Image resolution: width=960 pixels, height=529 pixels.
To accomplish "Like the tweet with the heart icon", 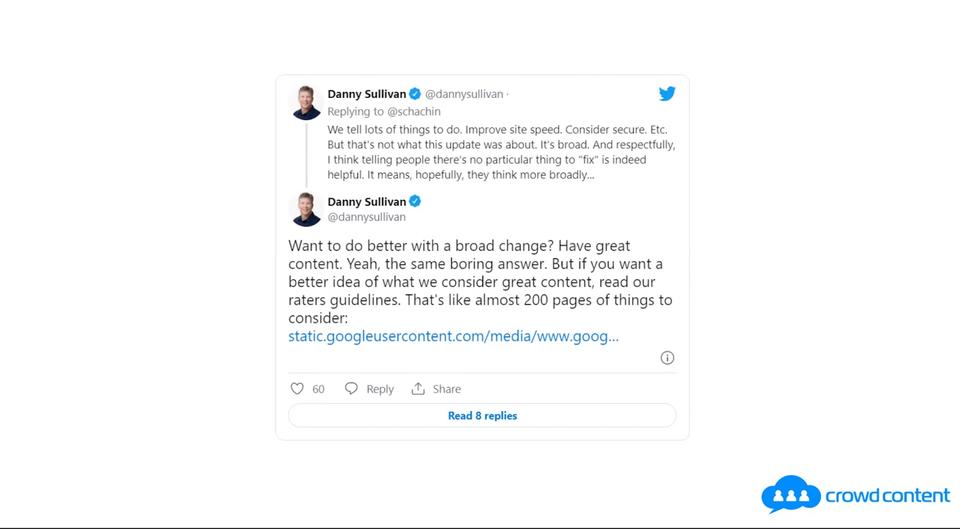I will 297,389.
